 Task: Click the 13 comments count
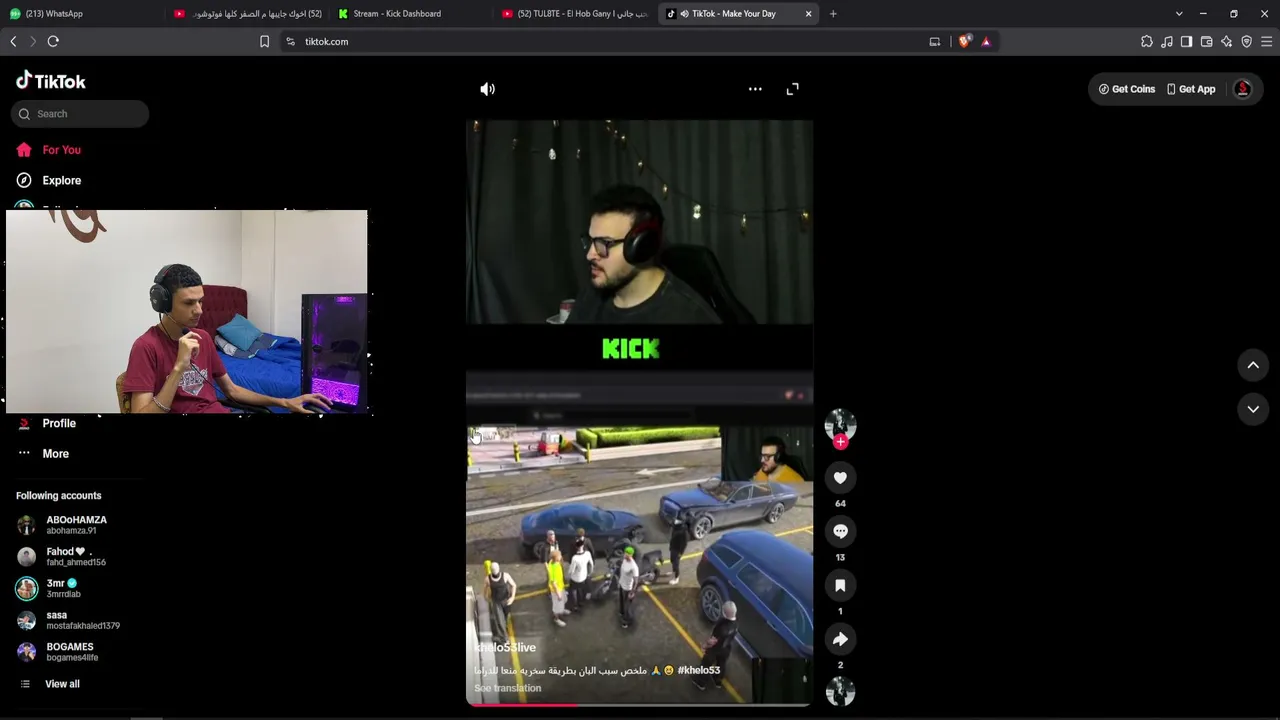click(x=840, y=558)
